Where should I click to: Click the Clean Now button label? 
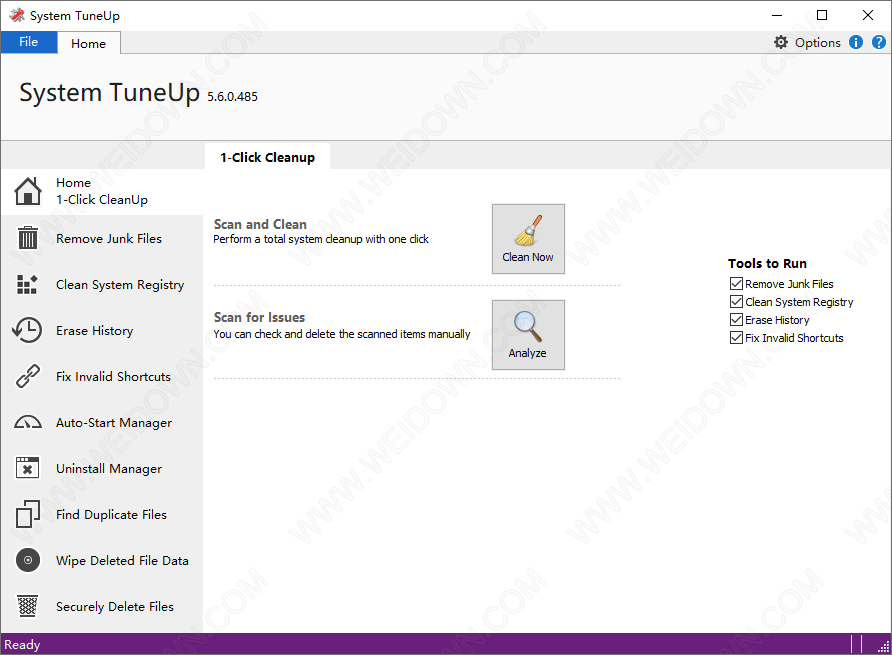tap(528, 257)
